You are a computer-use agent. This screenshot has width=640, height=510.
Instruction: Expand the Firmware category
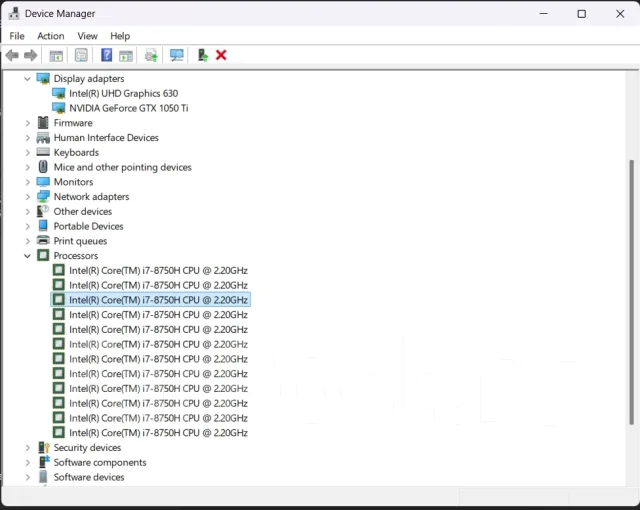27,123
